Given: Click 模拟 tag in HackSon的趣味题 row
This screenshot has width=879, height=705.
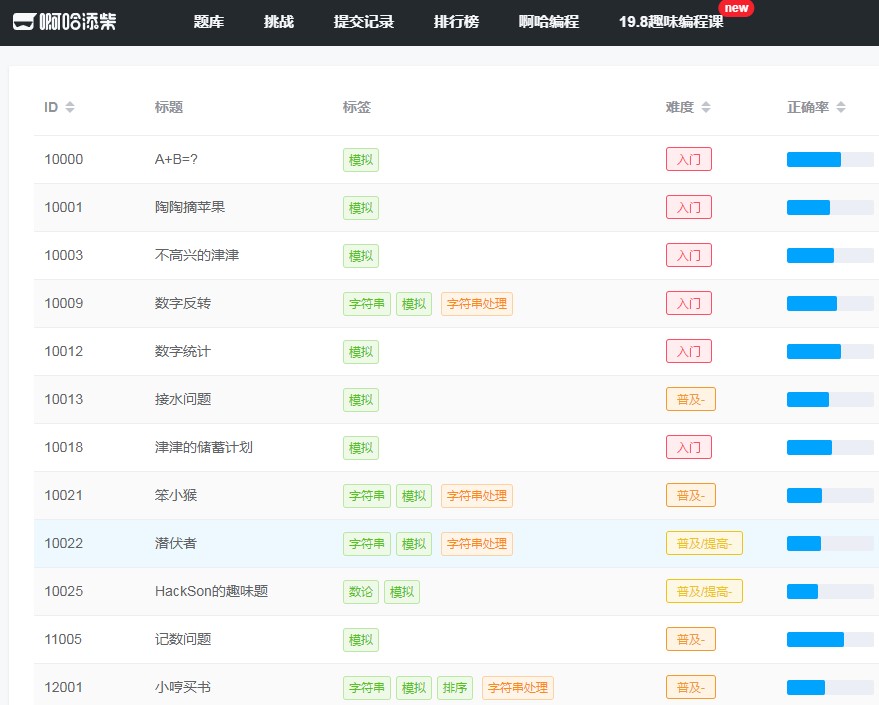Looking at the screenshot, I should pyautogui.click(x=402, y=592).
